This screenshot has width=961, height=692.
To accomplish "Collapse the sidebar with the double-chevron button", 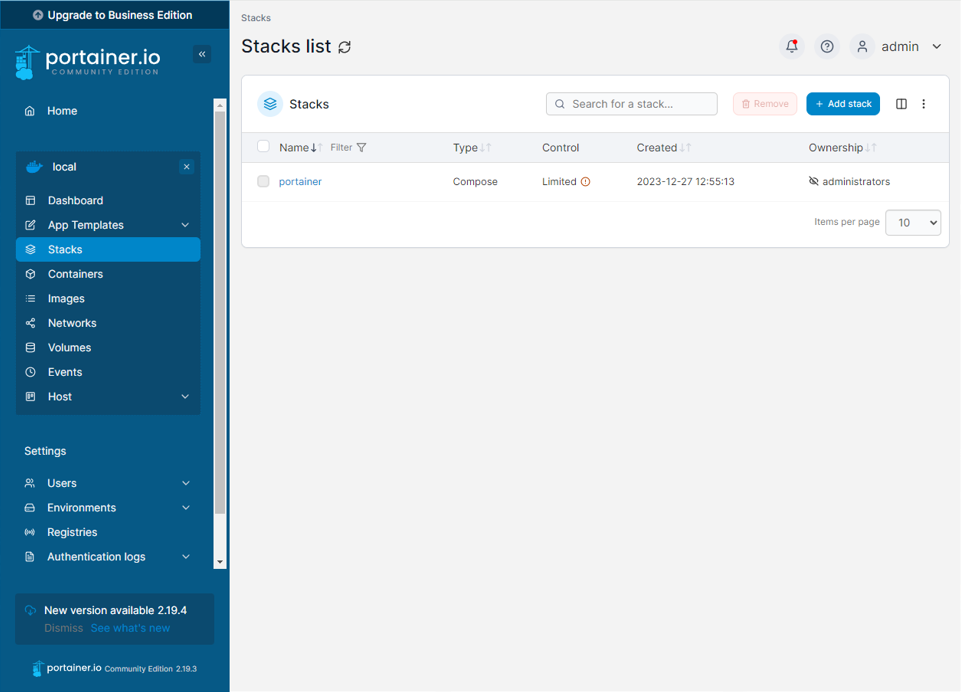I will (x=202, y=54).
